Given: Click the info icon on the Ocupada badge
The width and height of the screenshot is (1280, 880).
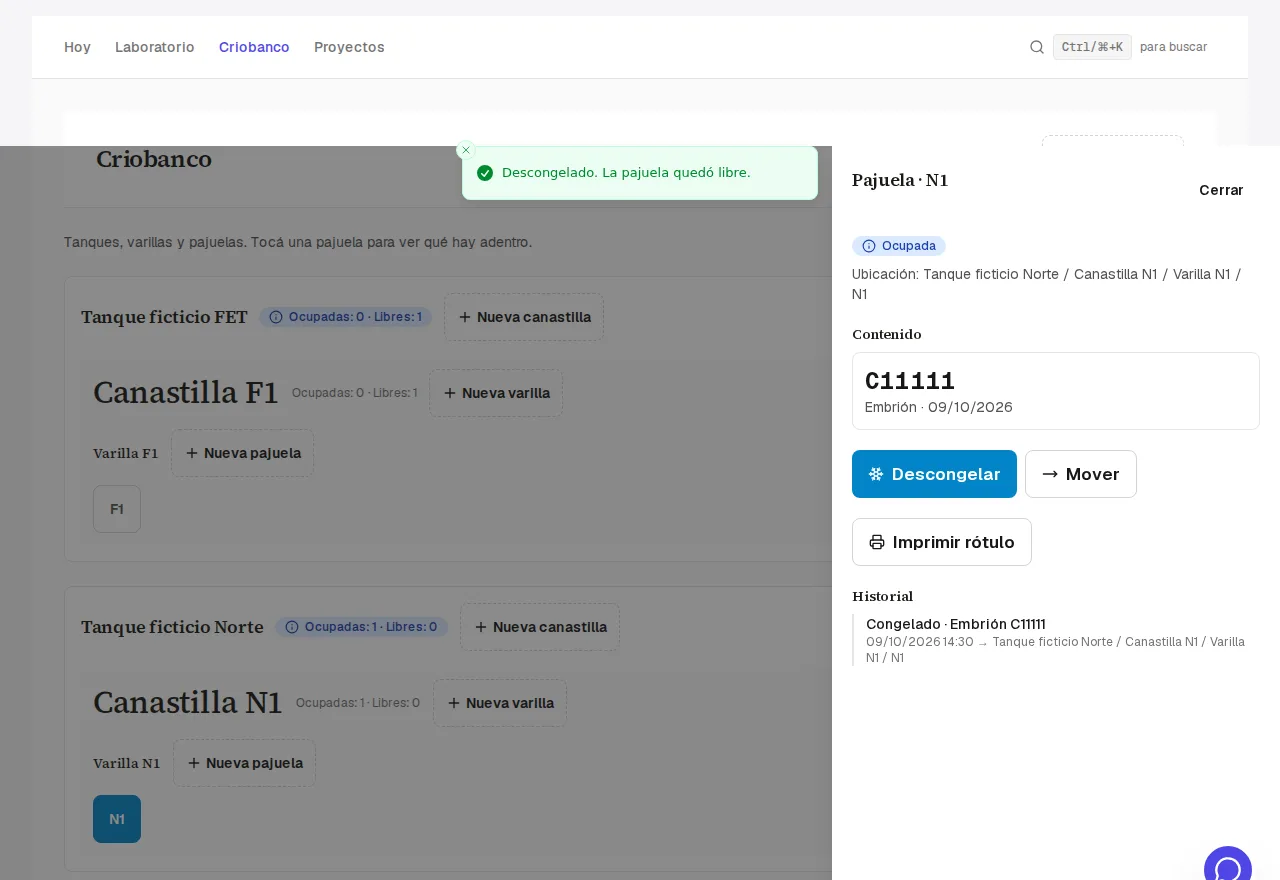Looking at the screenshot, I should [869, 246].
